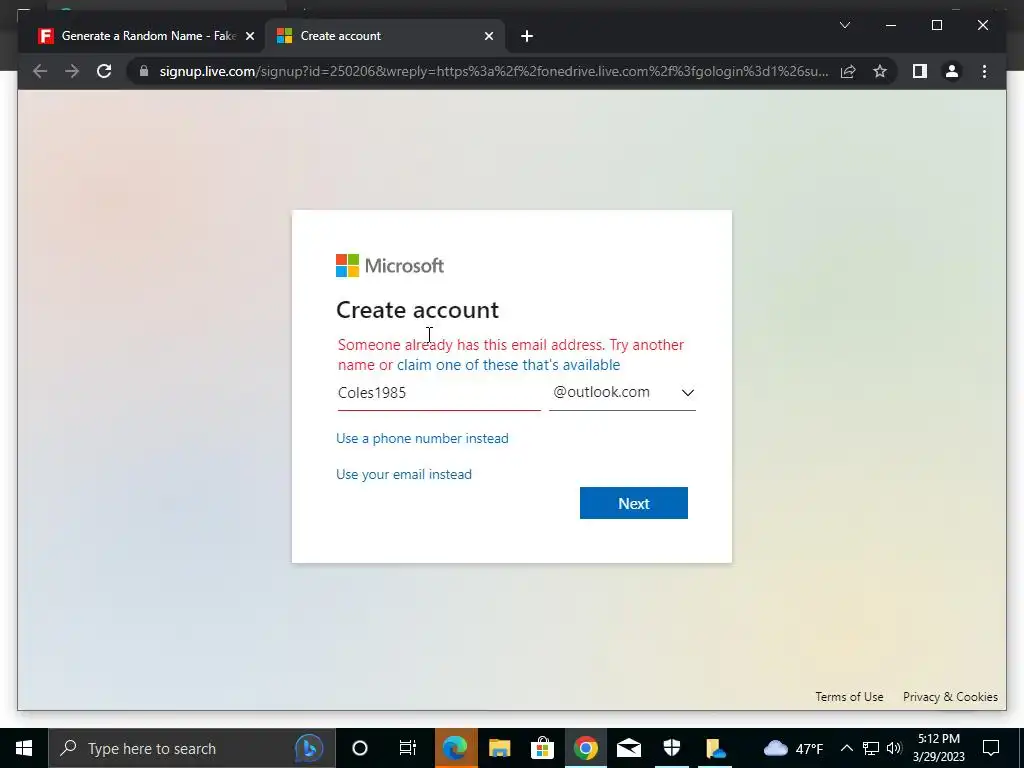Show hidden system tray icons
The image size is (1024, 768).
coord(846,748)
